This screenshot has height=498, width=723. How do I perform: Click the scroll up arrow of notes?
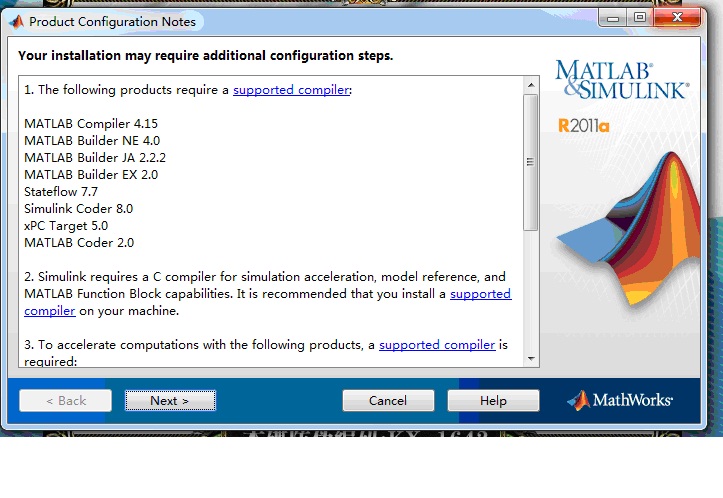(531, 85)
